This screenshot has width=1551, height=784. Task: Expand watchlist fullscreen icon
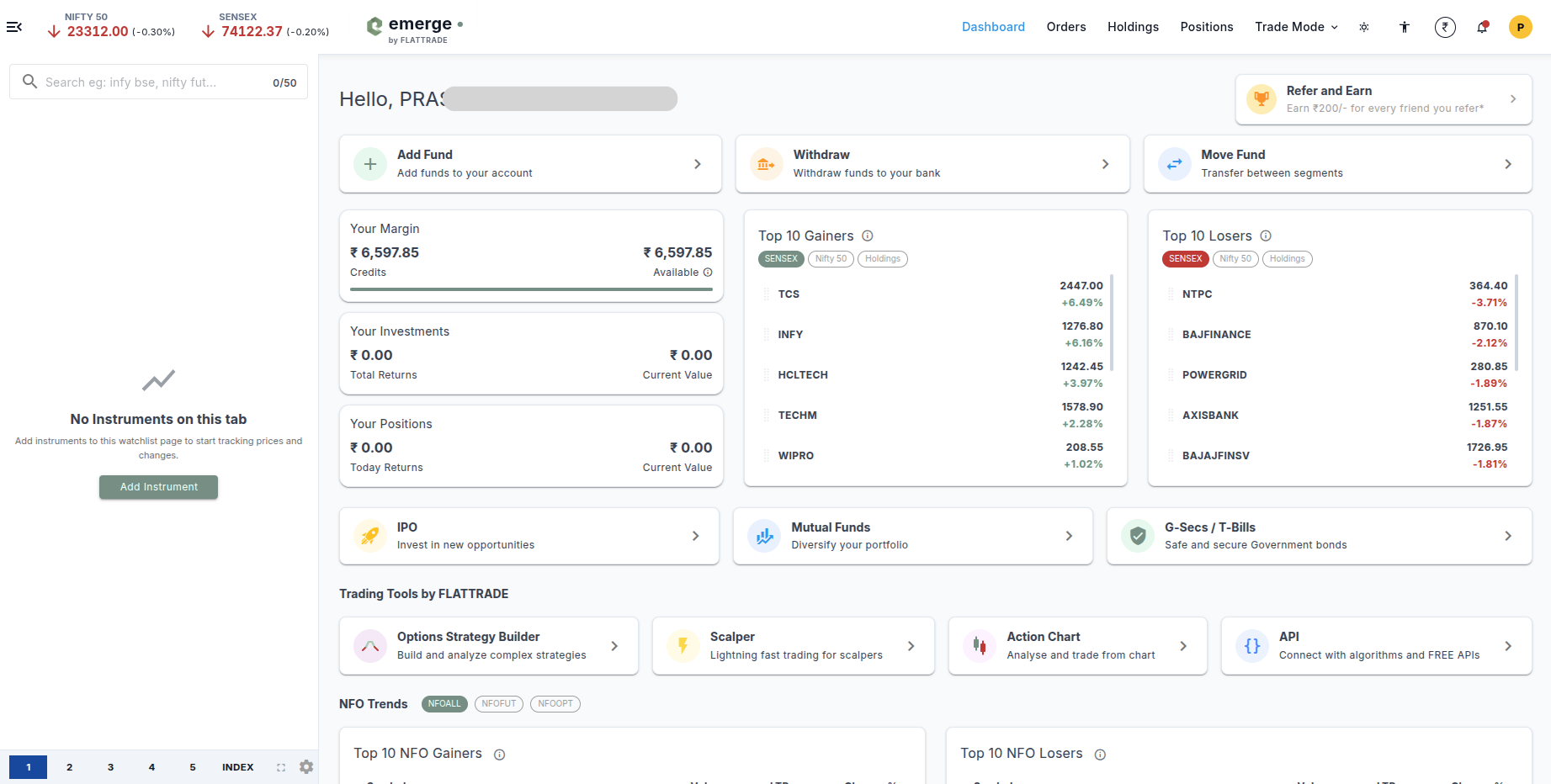coord(281,767)
